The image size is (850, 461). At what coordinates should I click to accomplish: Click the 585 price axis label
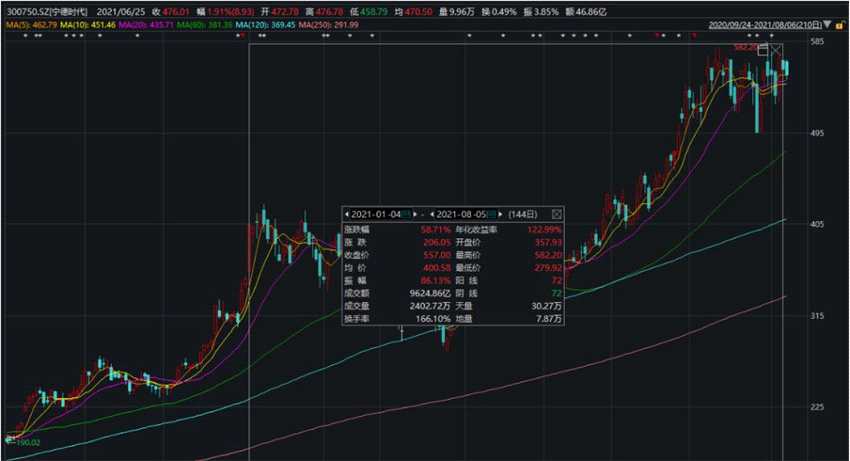(817, 42)
